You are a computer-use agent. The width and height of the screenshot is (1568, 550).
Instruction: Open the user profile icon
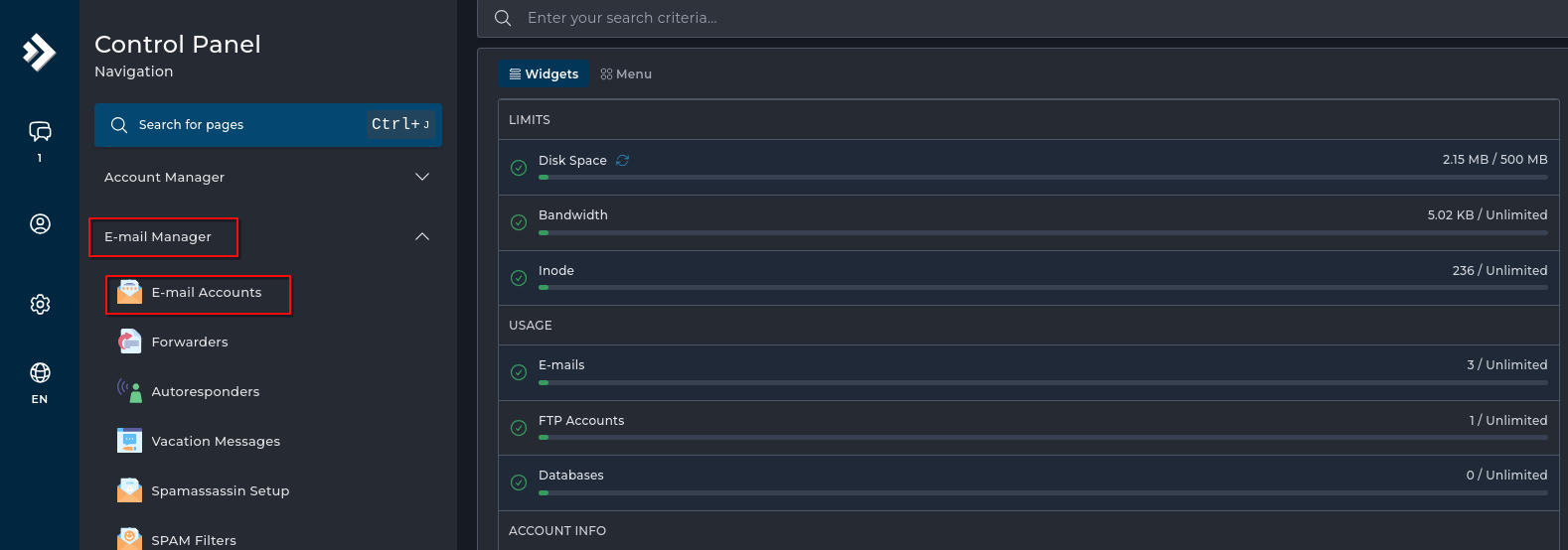tap(40, 223)
